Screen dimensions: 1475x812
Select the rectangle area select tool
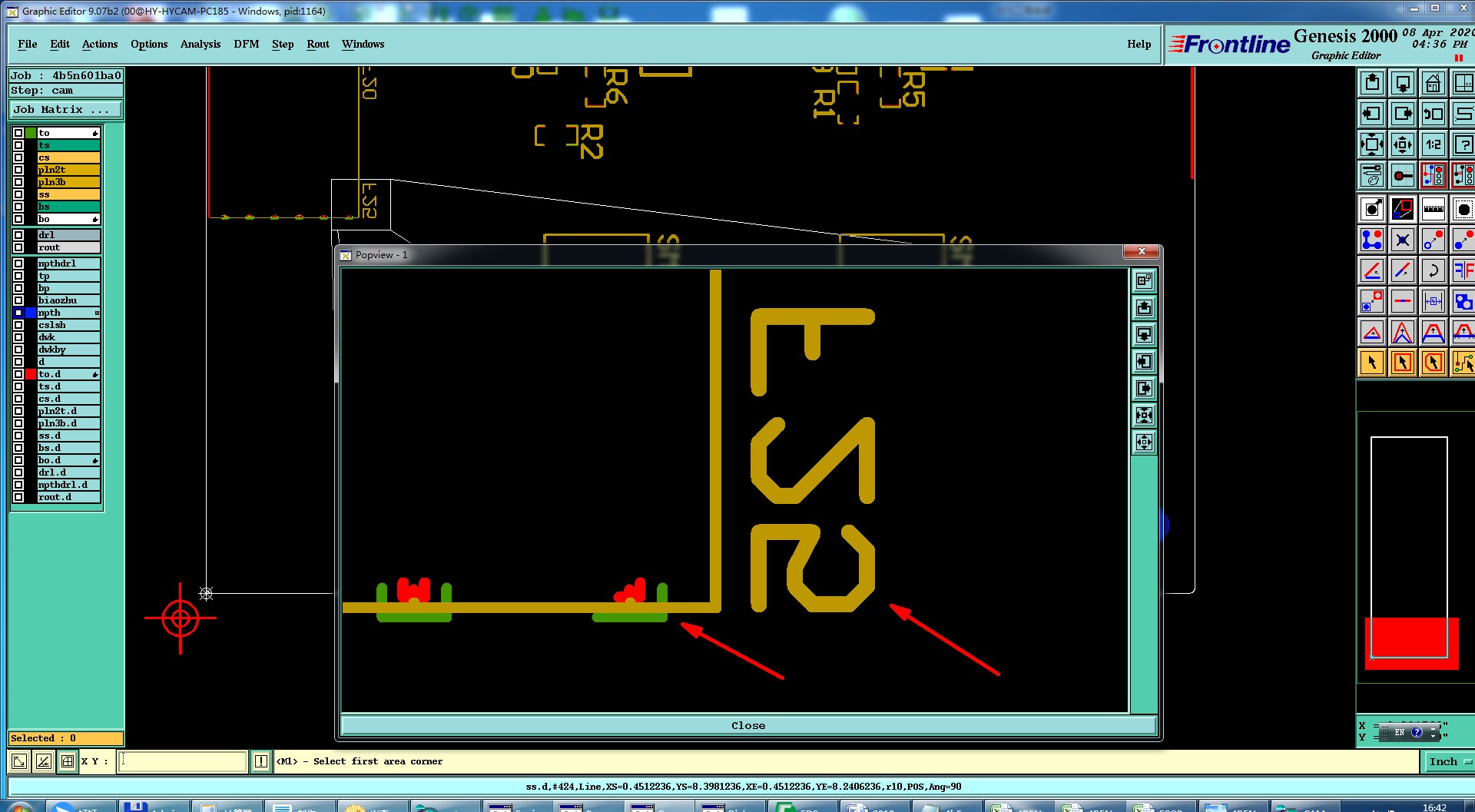1403,363
